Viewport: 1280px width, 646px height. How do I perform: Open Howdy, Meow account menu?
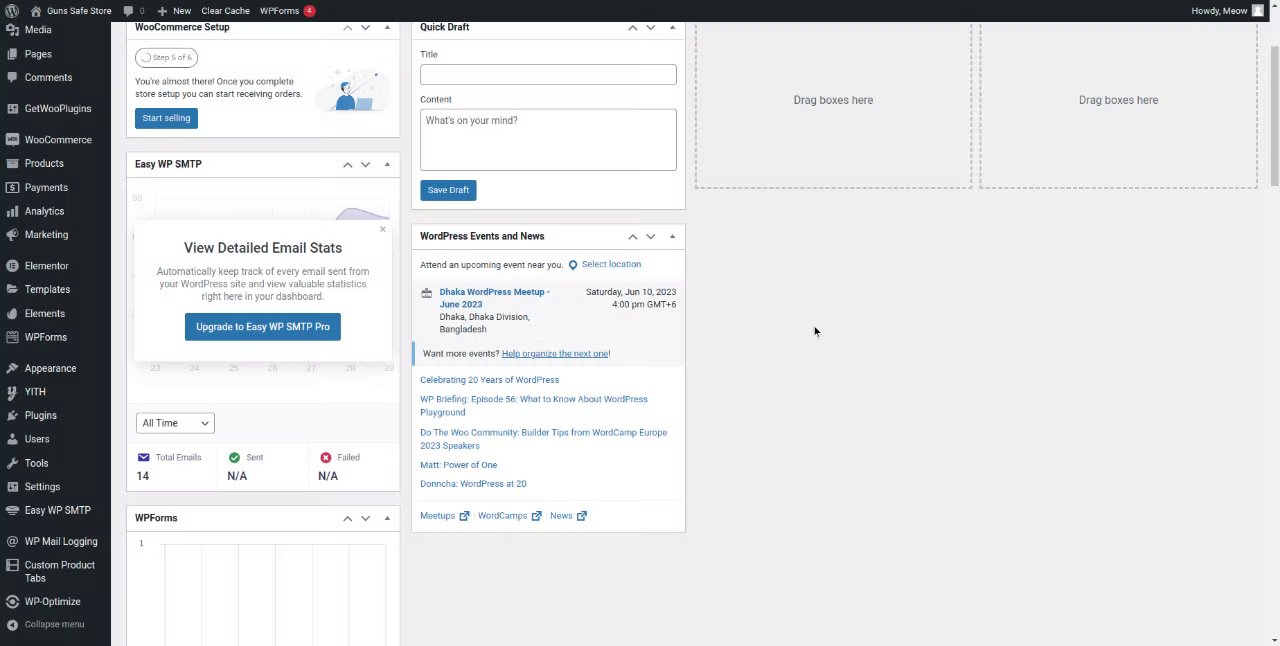pos(1227,11)
